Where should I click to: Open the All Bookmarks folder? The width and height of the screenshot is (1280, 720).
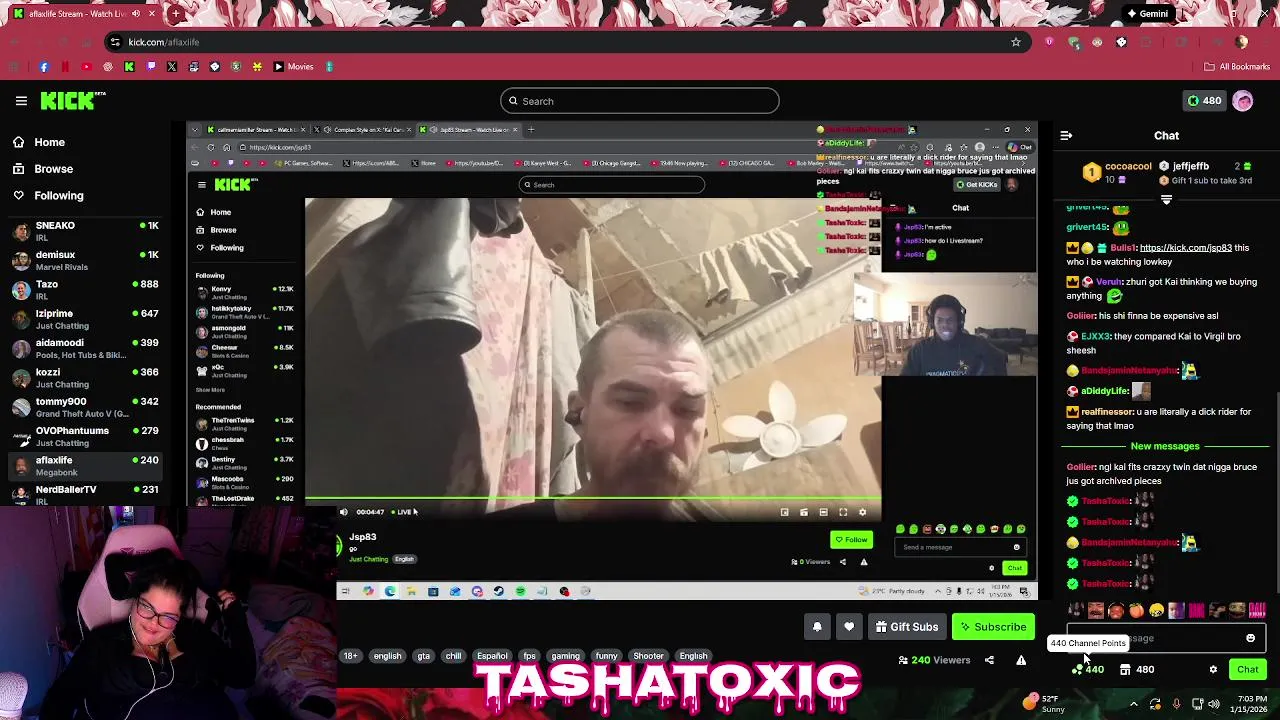click(x=1237, y=67)
